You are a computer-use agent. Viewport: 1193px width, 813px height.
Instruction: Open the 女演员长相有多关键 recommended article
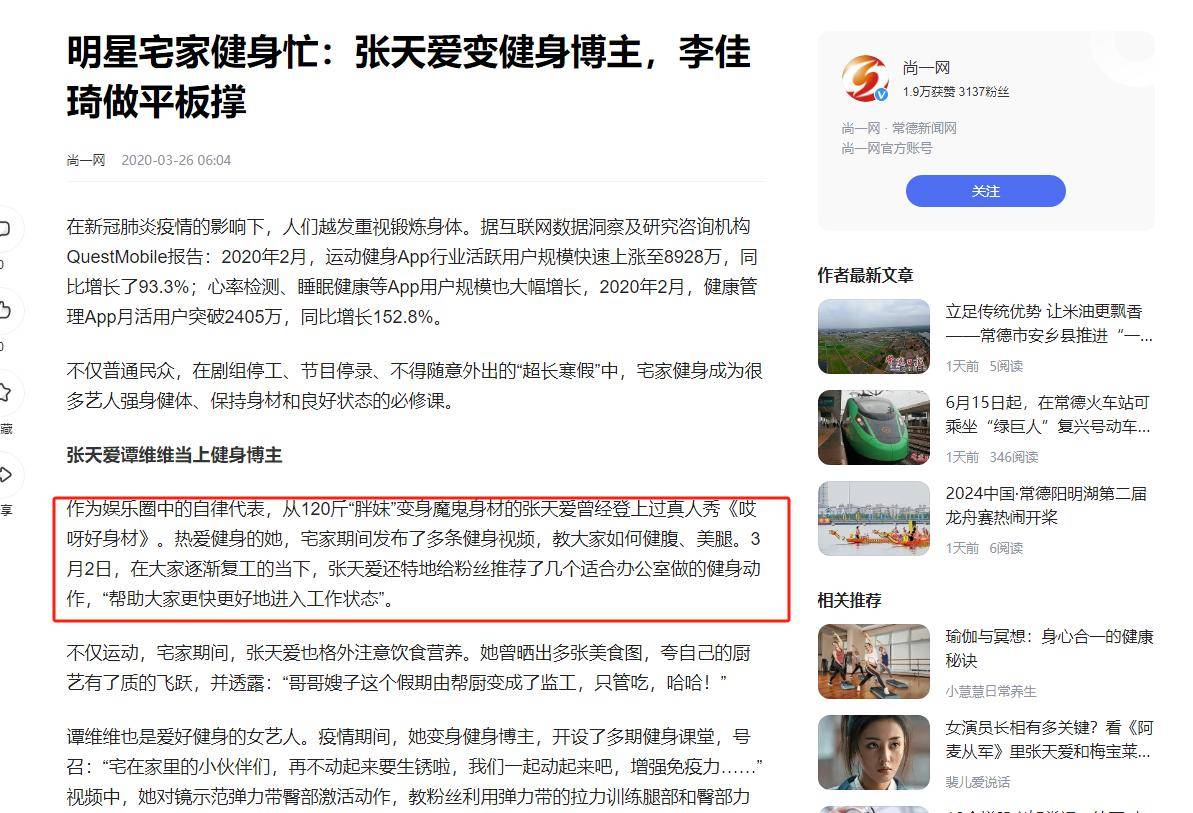[1049, 740]
